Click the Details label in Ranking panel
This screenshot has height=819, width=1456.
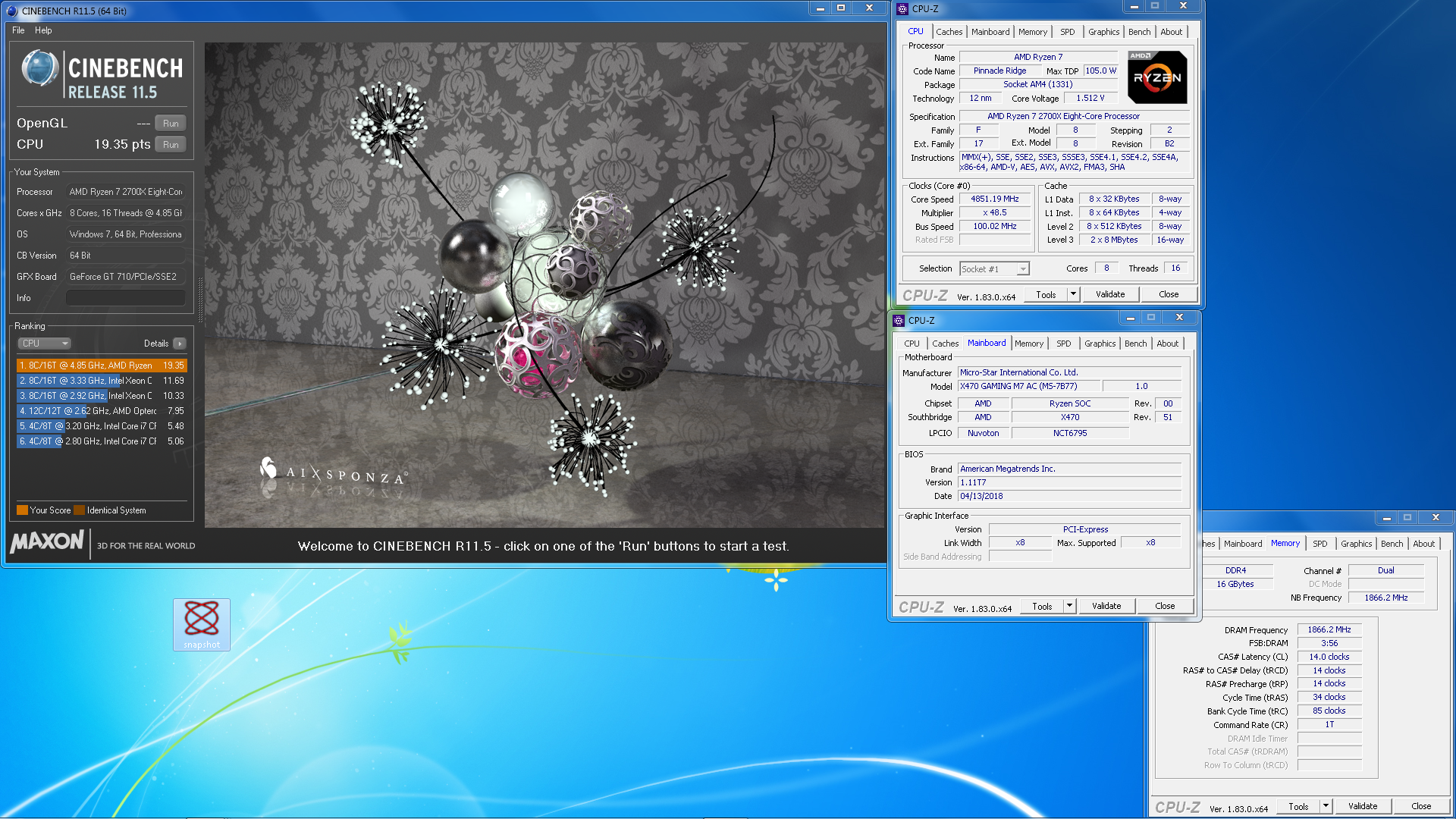tap(156, 344)
